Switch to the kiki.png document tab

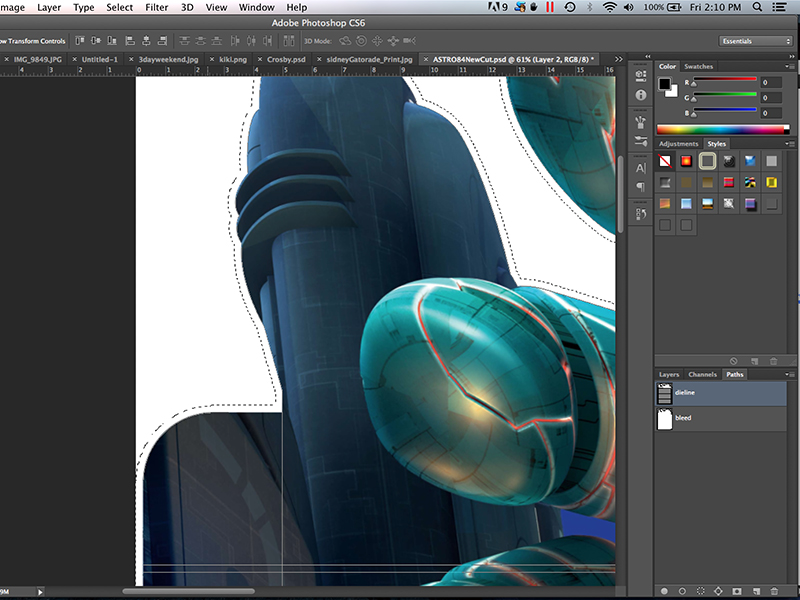coord(233,59)
